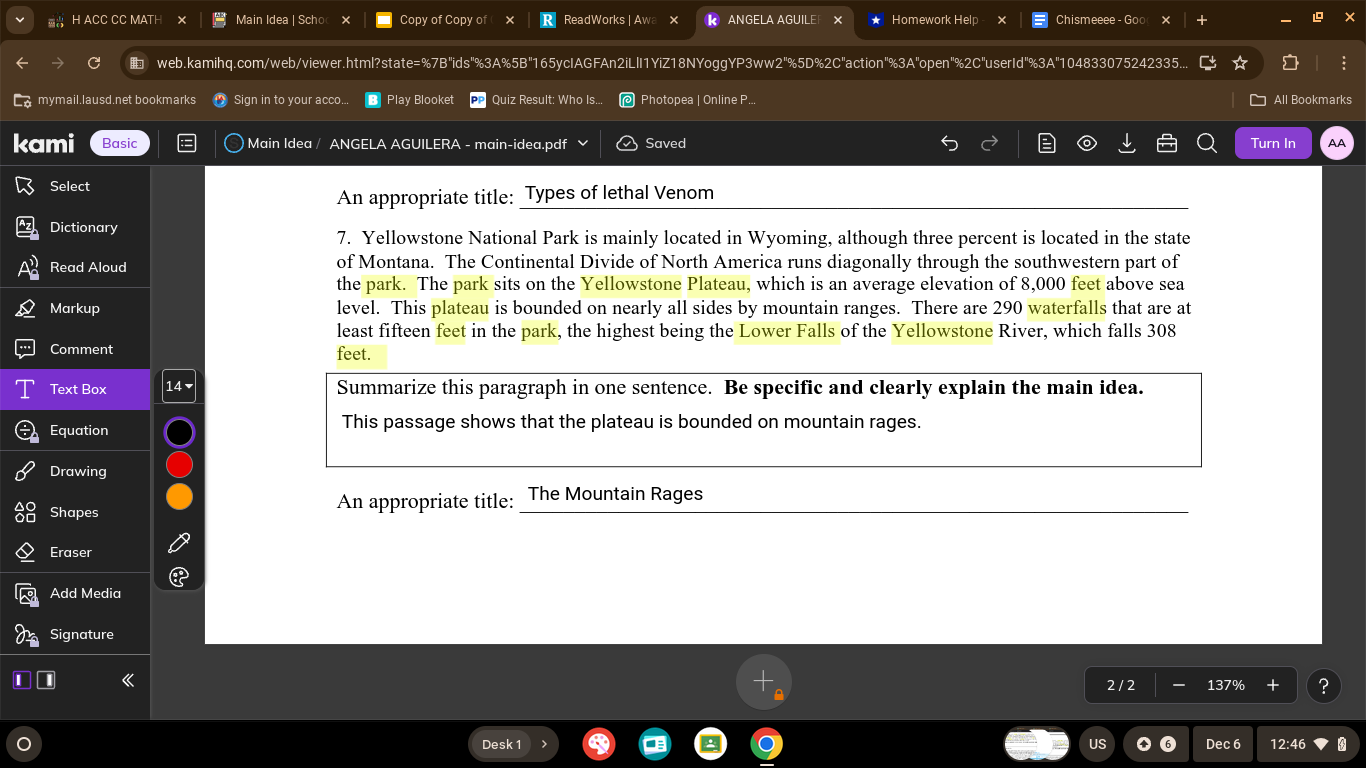Expand the ANGELA AGUILERA filename dropdown

pos(583,143)
